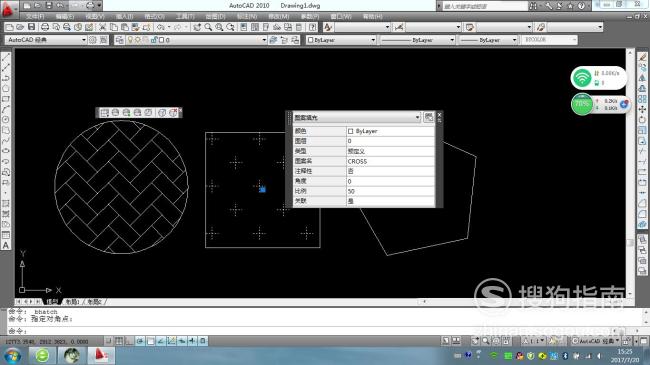Choose the Circle drawing tool
This screenshot has height=365, width=650.
click(6, 88)
